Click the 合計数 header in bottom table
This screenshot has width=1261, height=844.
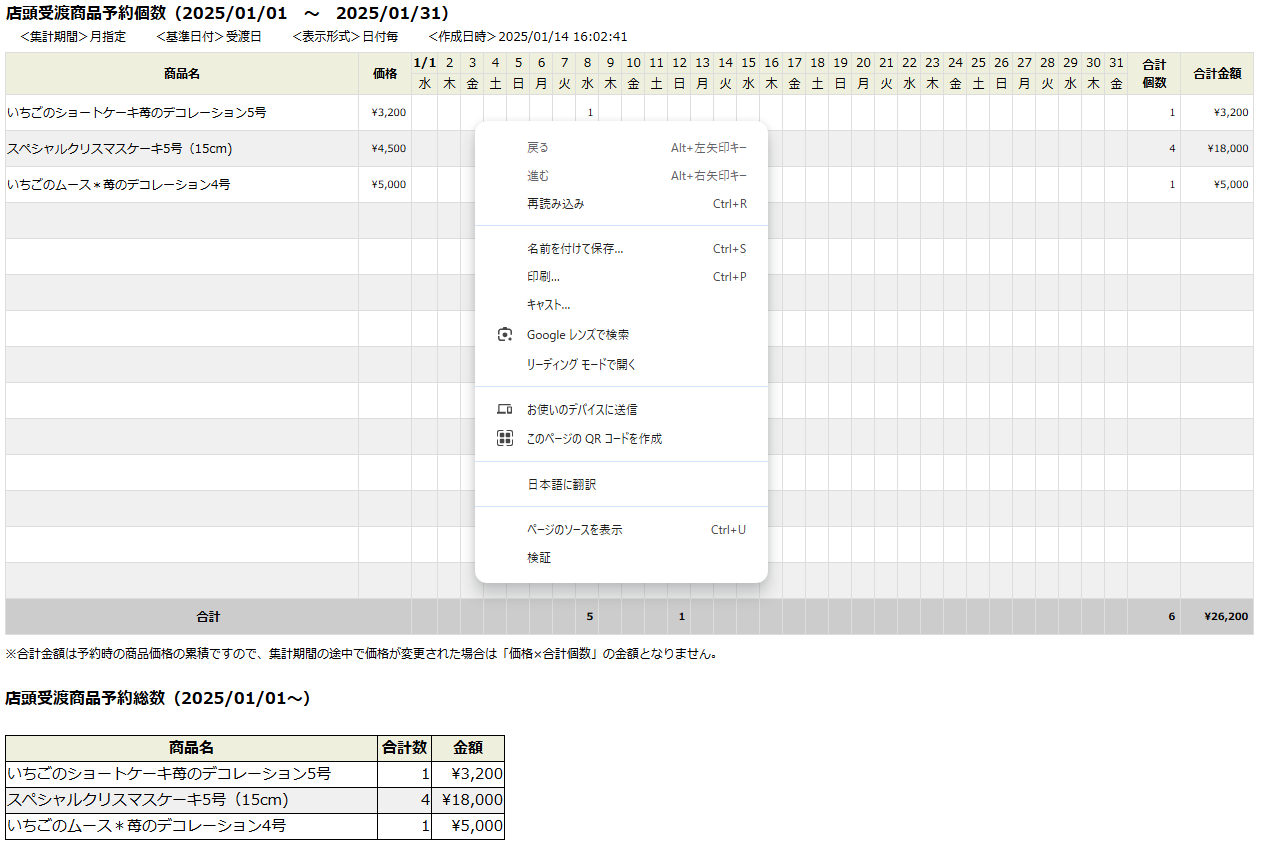click(x=405, y=748)
